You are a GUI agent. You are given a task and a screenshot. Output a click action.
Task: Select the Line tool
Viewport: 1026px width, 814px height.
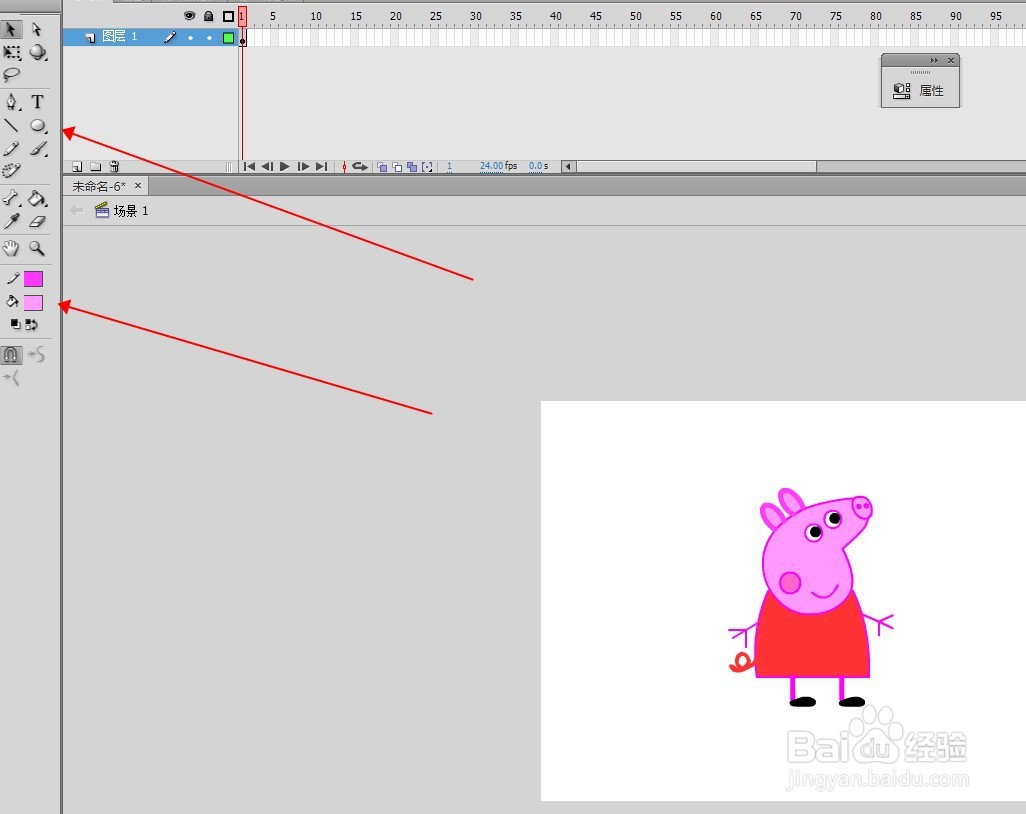(11, 125)
